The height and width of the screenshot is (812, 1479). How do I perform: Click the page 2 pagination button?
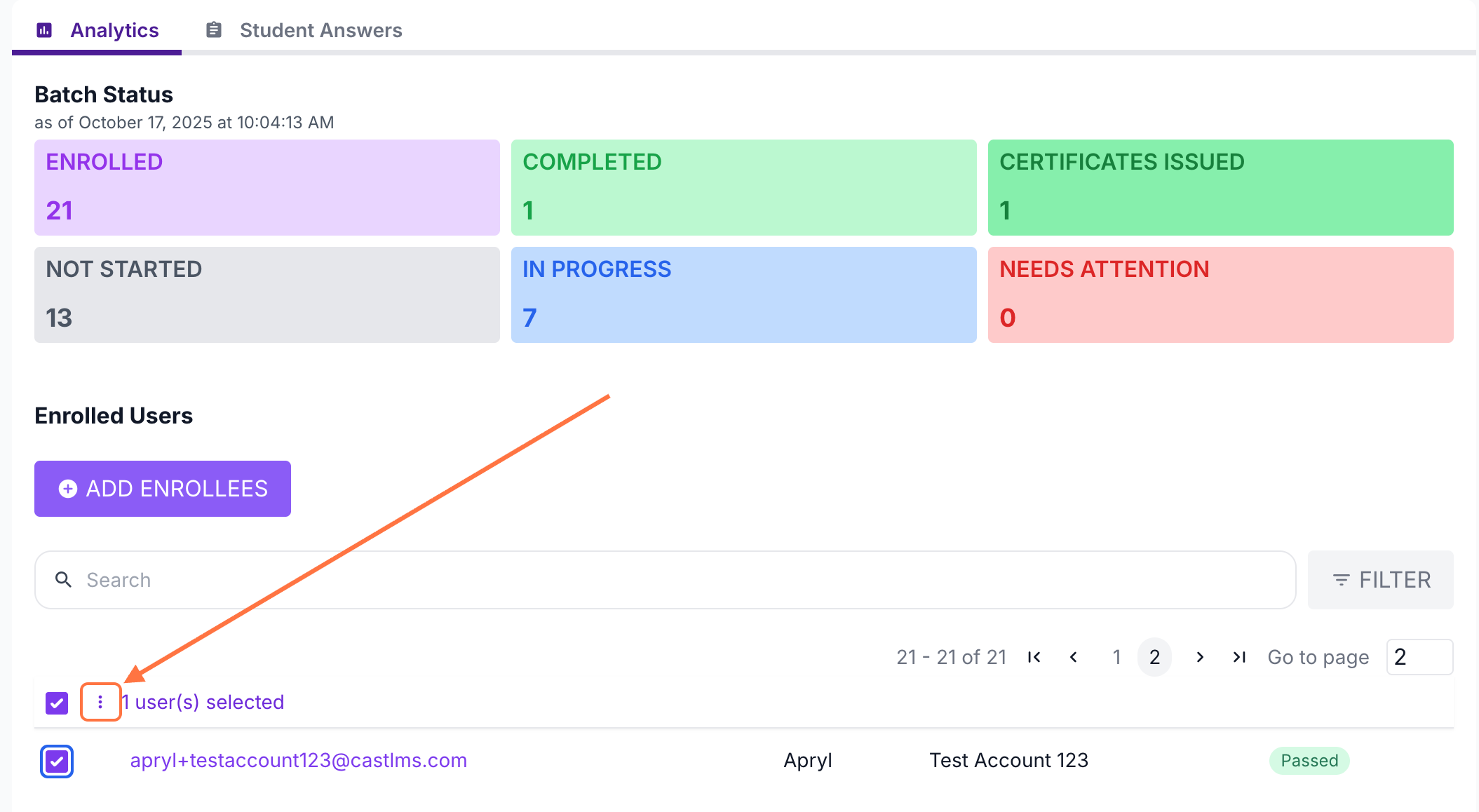(1154, 657)
